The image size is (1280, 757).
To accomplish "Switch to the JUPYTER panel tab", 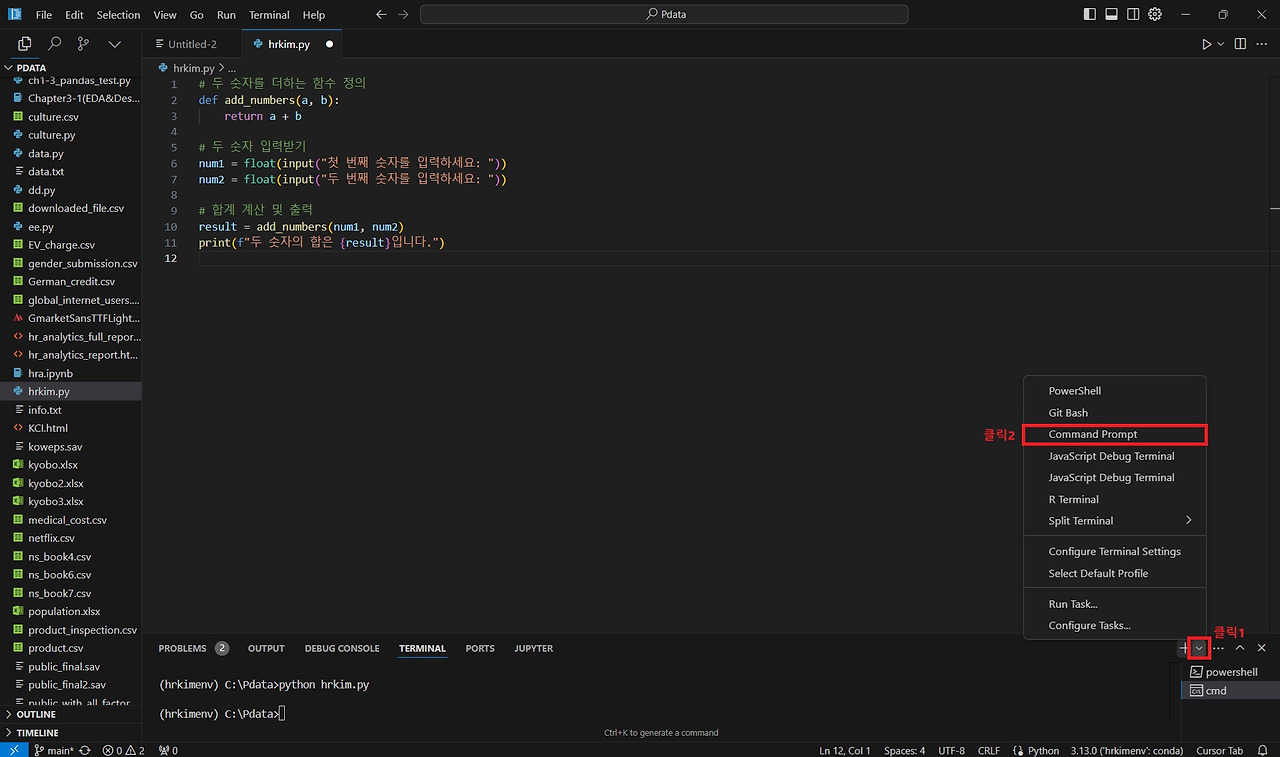I will pos(534,649).
